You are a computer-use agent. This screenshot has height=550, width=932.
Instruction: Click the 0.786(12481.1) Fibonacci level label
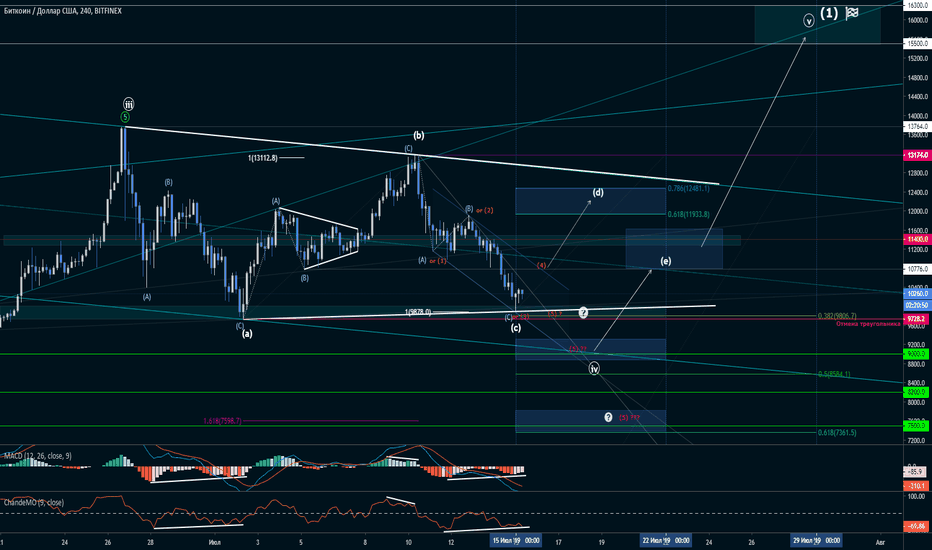point(688,188)
